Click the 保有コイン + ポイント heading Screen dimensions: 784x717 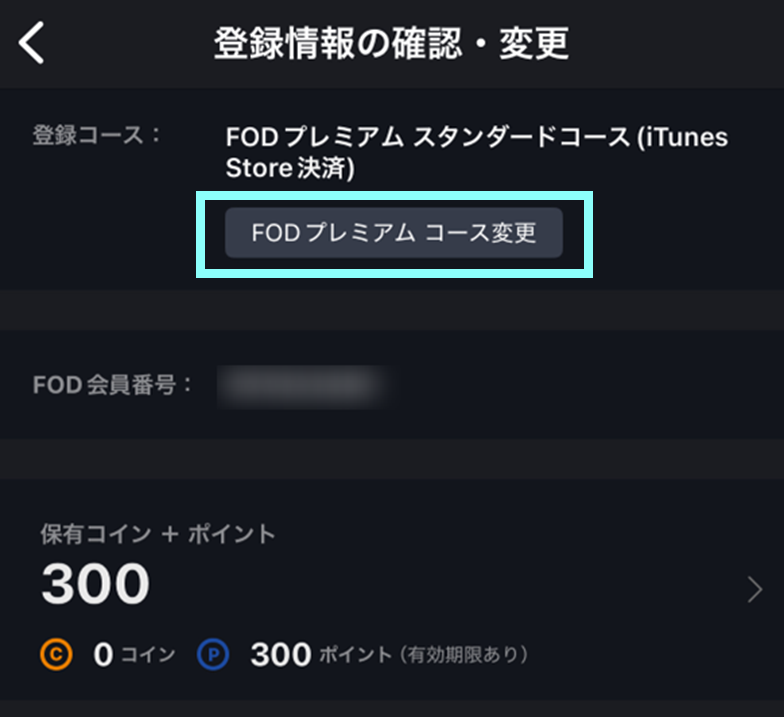coord(158,534)
